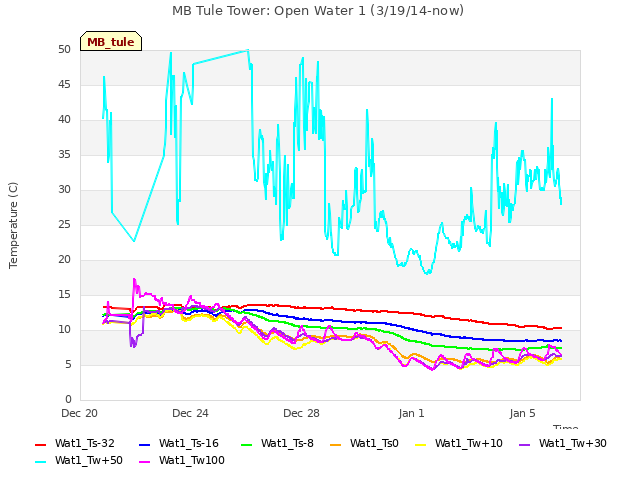
Task: Toggle the Wat1_Ts-16 legend entry
Action: pos(179,444)
